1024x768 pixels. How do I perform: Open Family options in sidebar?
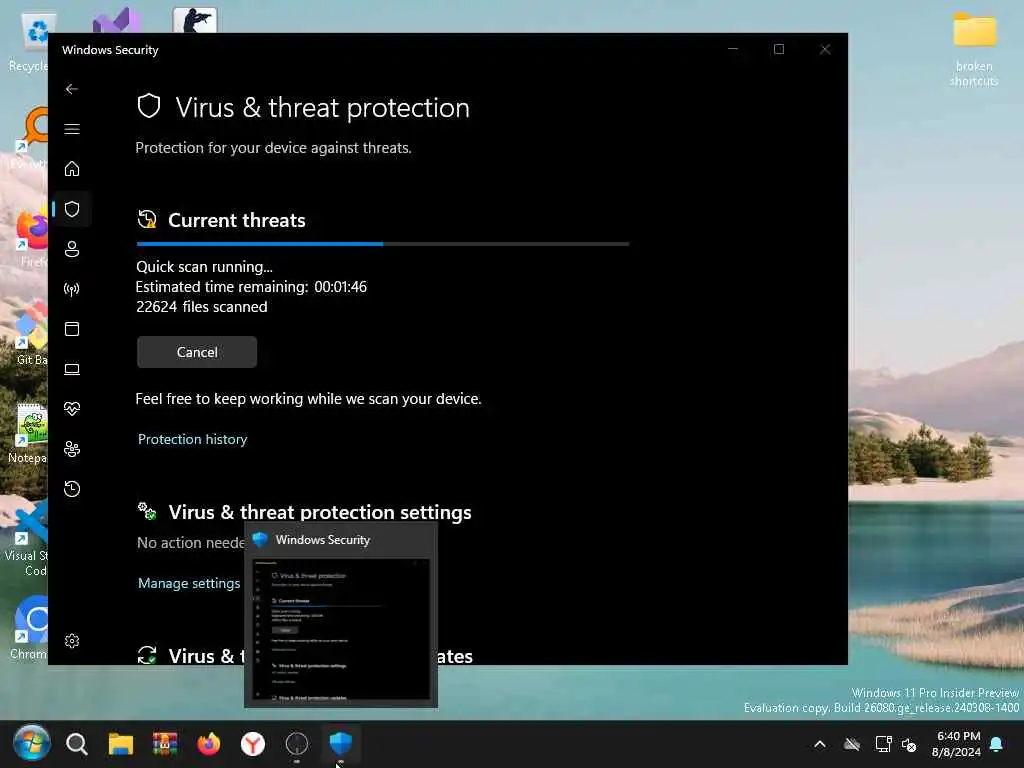pyautogui.click(x=72, y=449)
